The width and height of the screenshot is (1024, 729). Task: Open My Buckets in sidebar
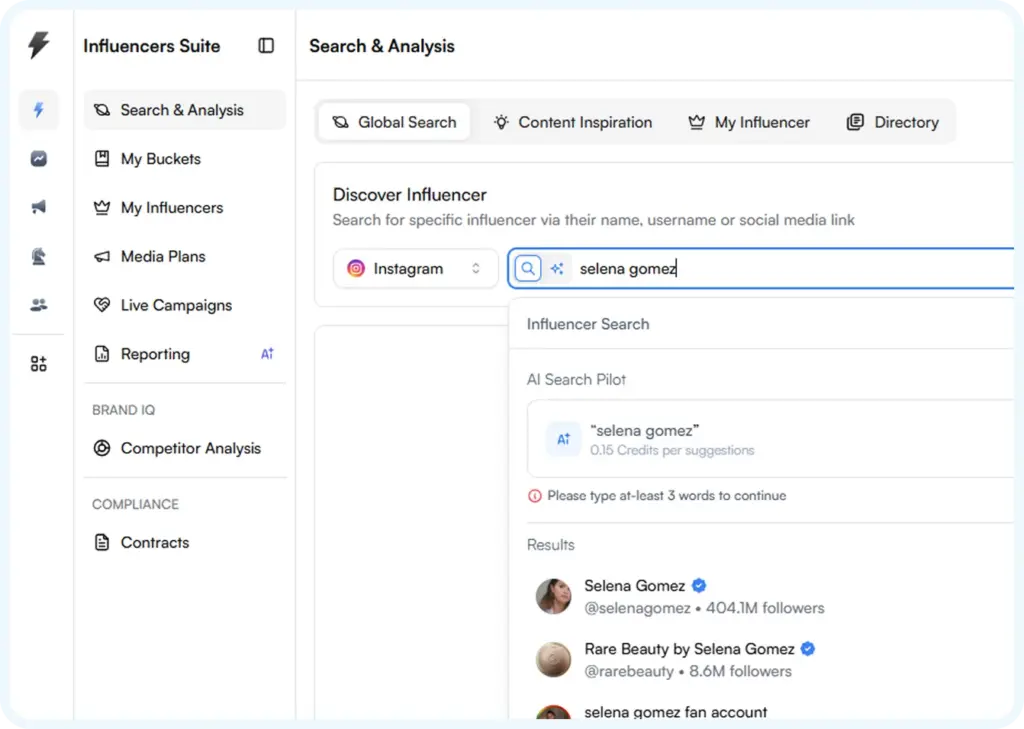(x=185, y=159)
